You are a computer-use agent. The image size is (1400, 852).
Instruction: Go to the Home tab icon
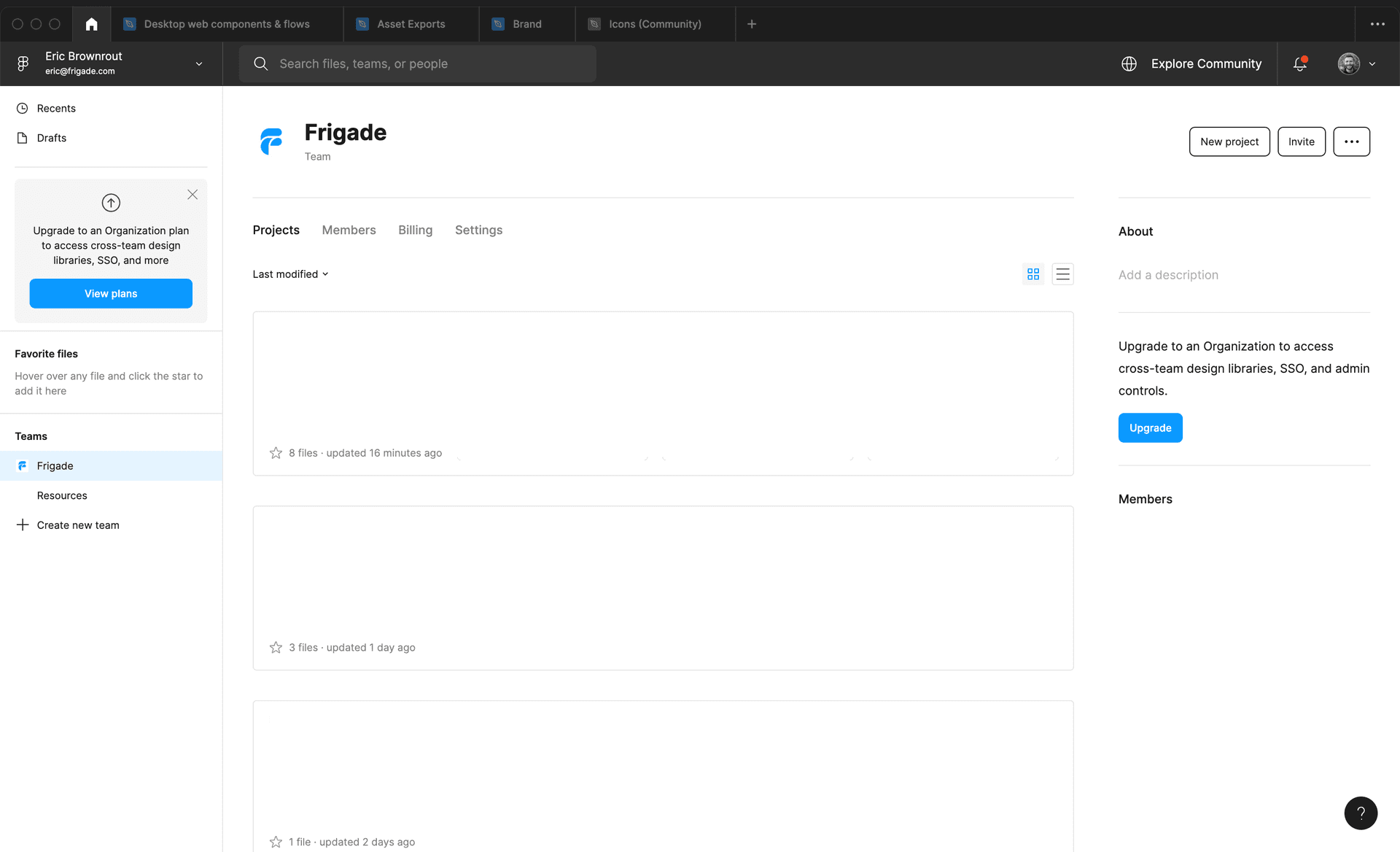(x=91, y=24)
